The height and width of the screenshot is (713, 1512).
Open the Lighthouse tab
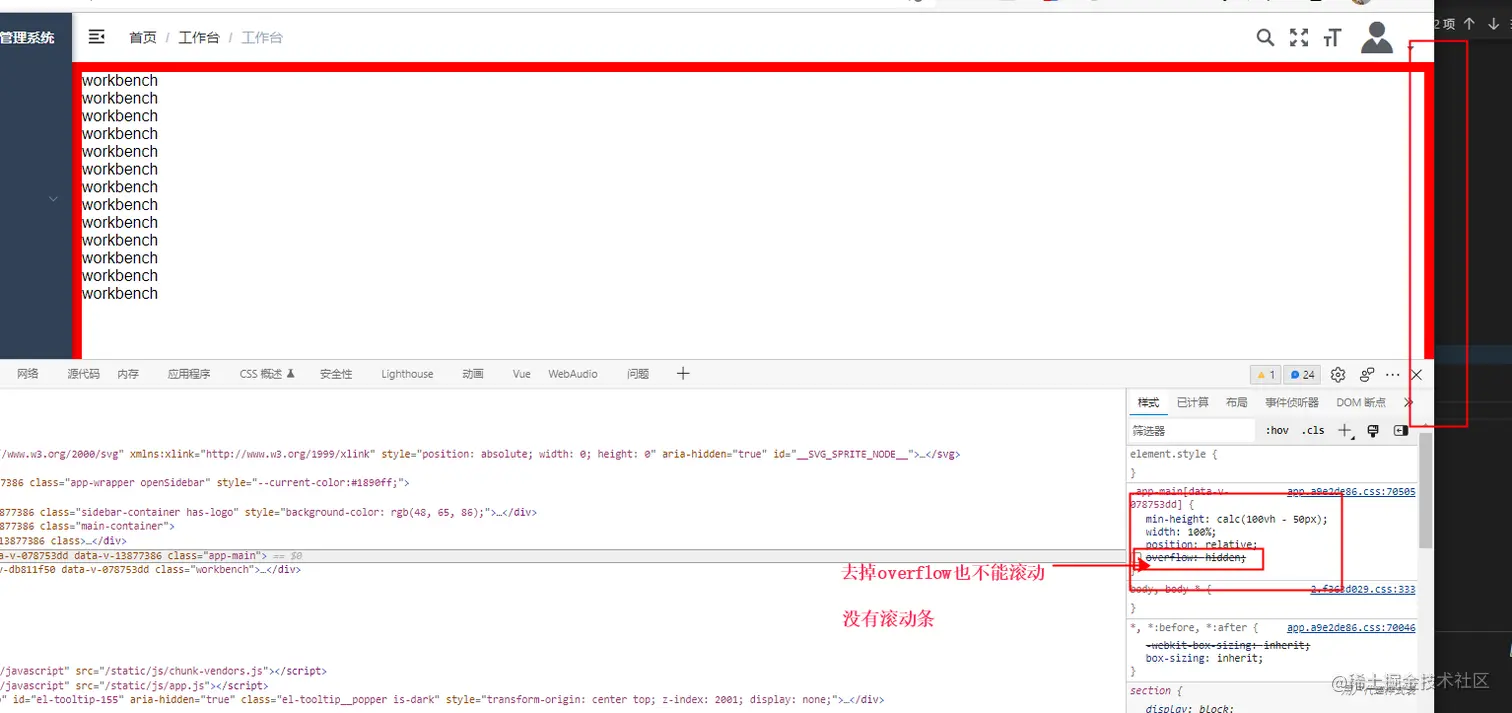coord(407,374)
